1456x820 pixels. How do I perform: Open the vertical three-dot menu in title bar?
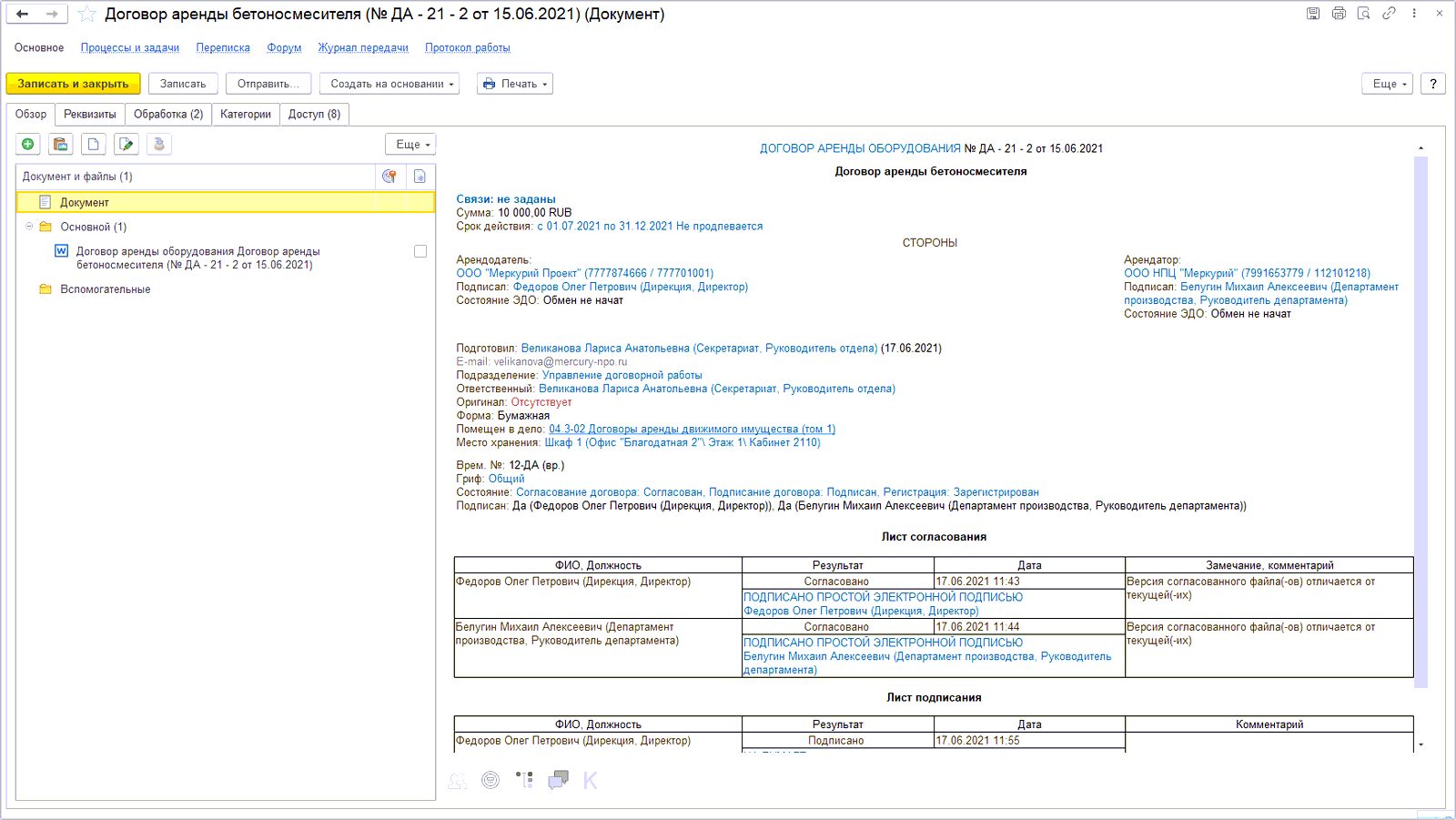coord(1414,14)
